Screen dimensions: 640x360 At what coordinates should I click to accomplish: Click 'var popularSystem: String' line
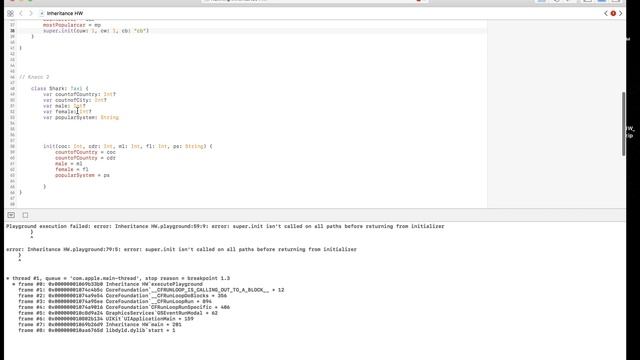[81, 117]
